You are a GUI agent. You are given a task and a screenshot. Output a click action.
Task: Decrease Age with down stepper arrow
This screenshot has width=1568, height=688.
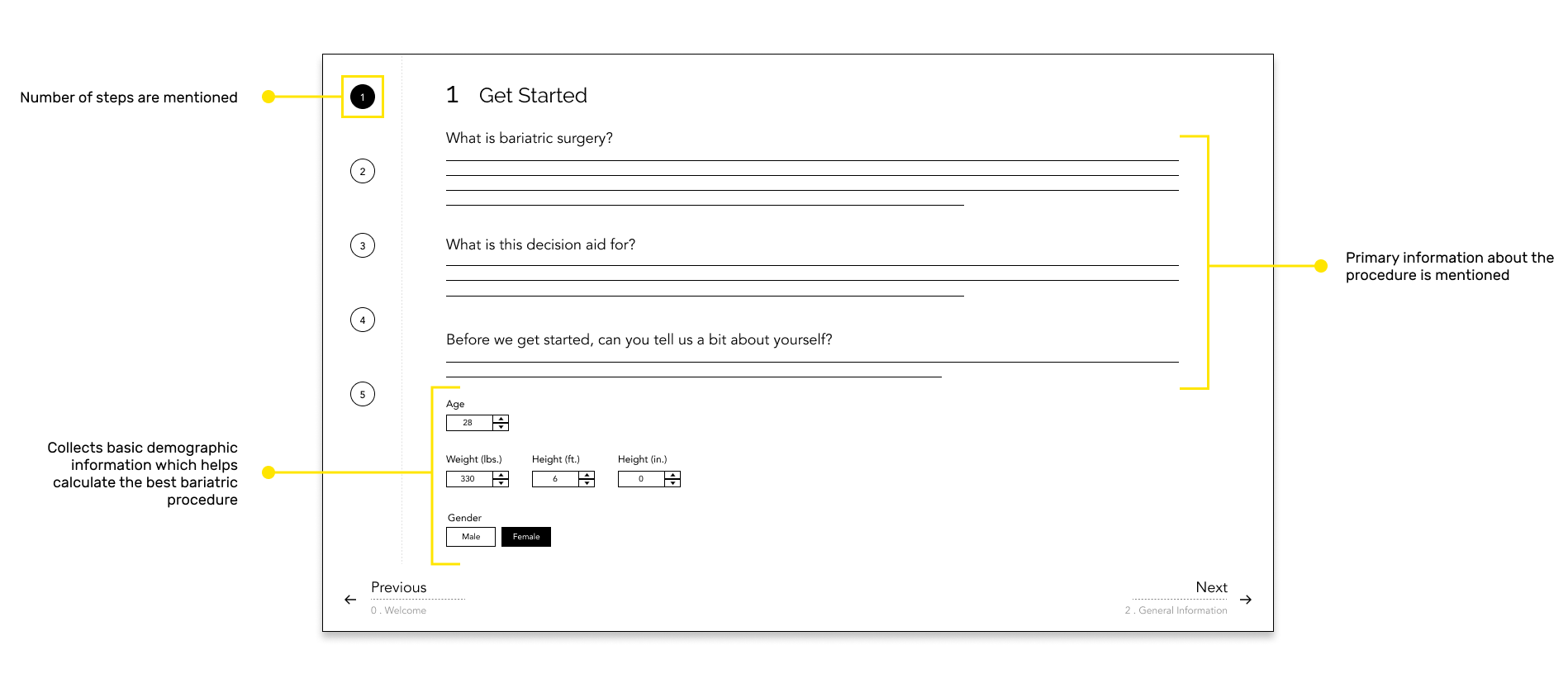[501, 427]
